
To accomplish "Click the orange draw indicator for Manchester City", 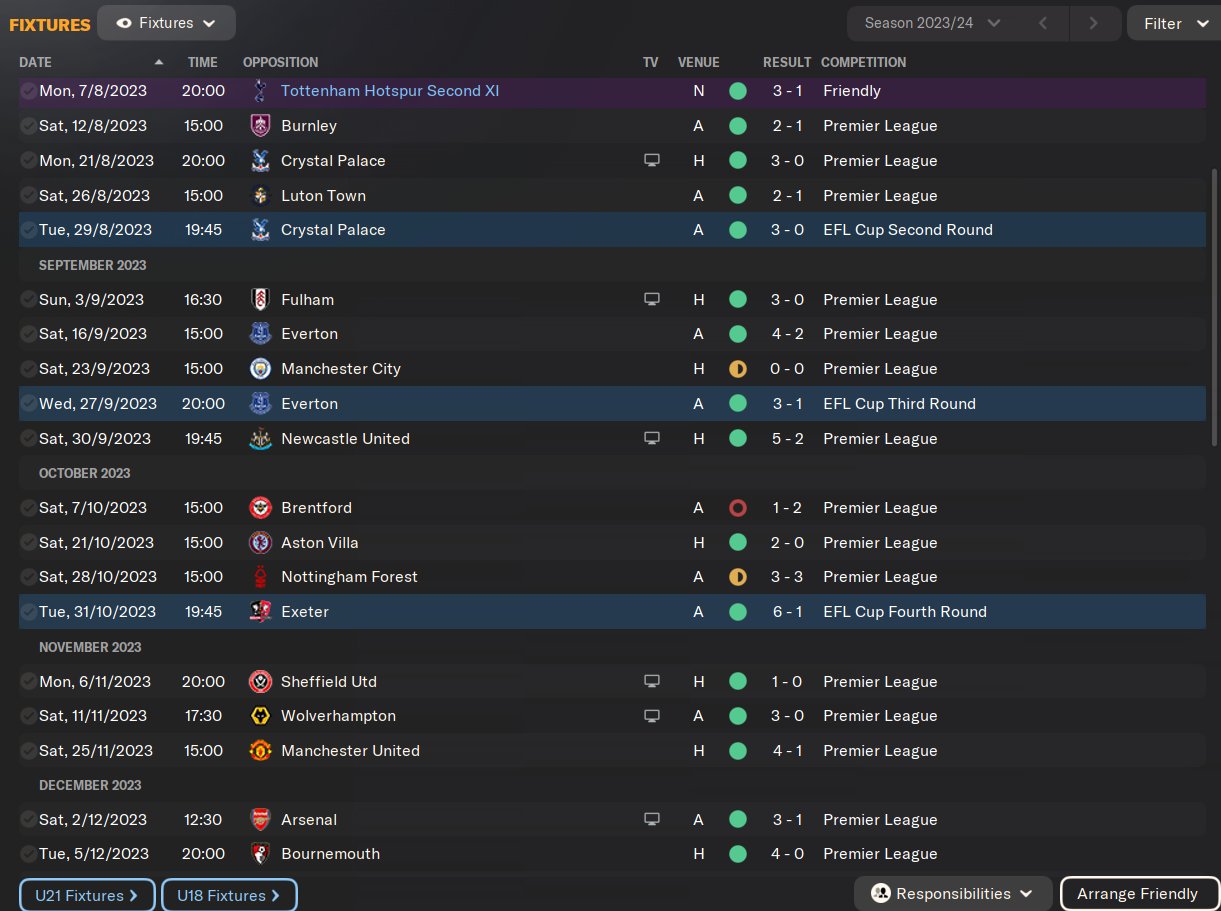I will [738, 369].
